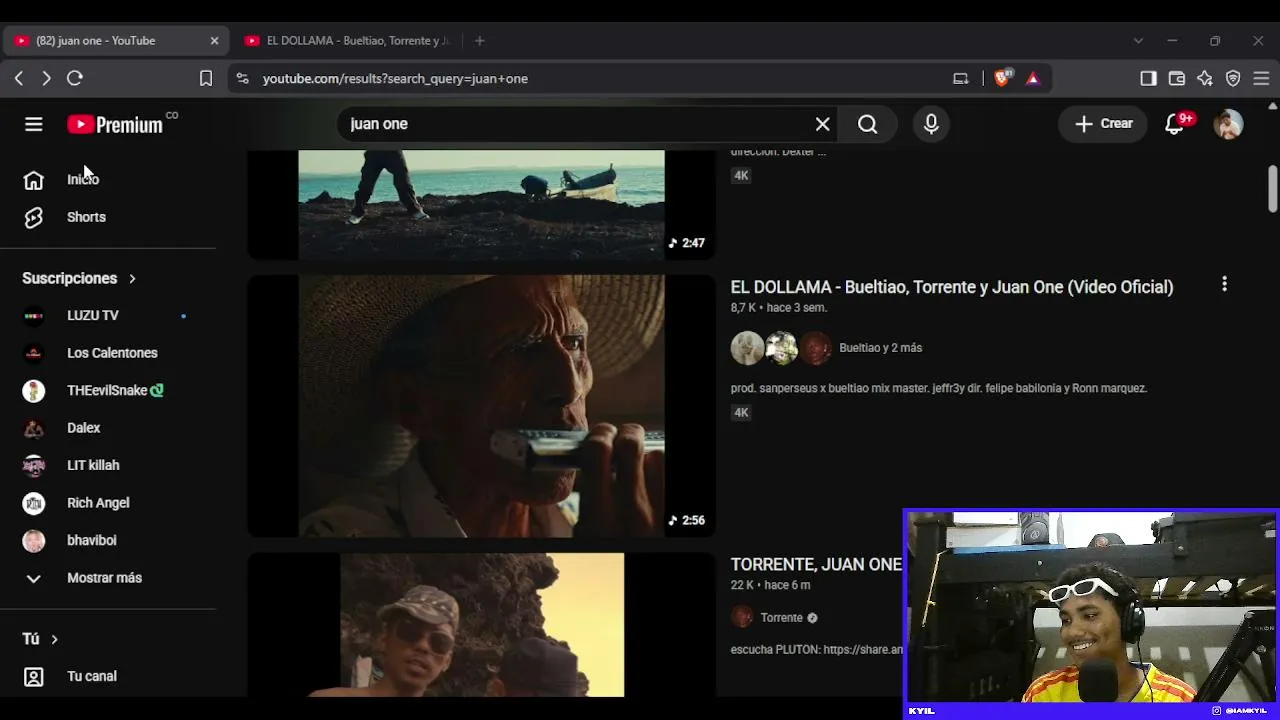Clear the search box with the X
This screenshot has height=720, width=1280.
(822, 124)
